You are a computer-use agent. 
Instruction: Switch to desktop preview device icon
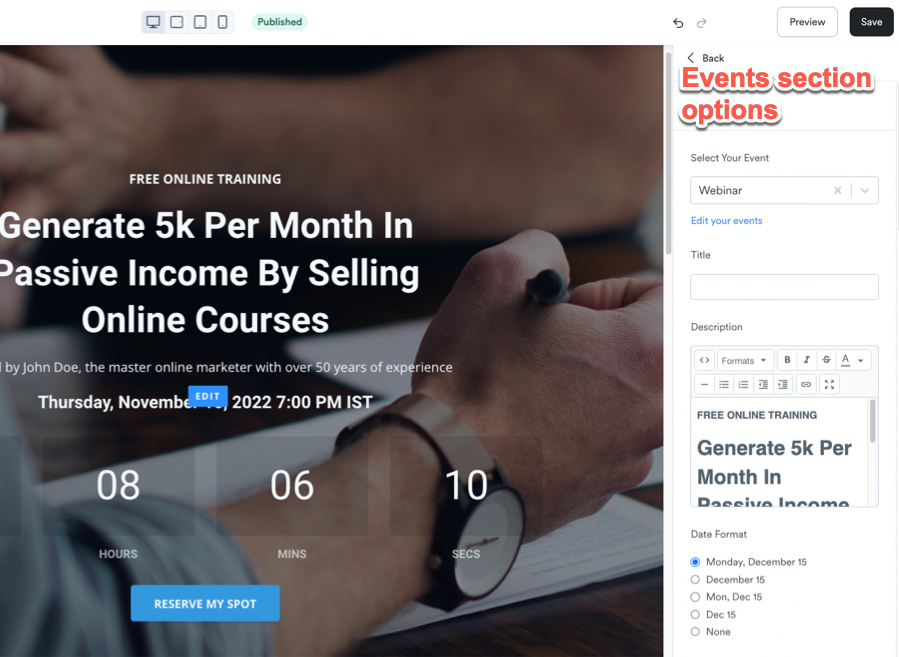(153, 22)
